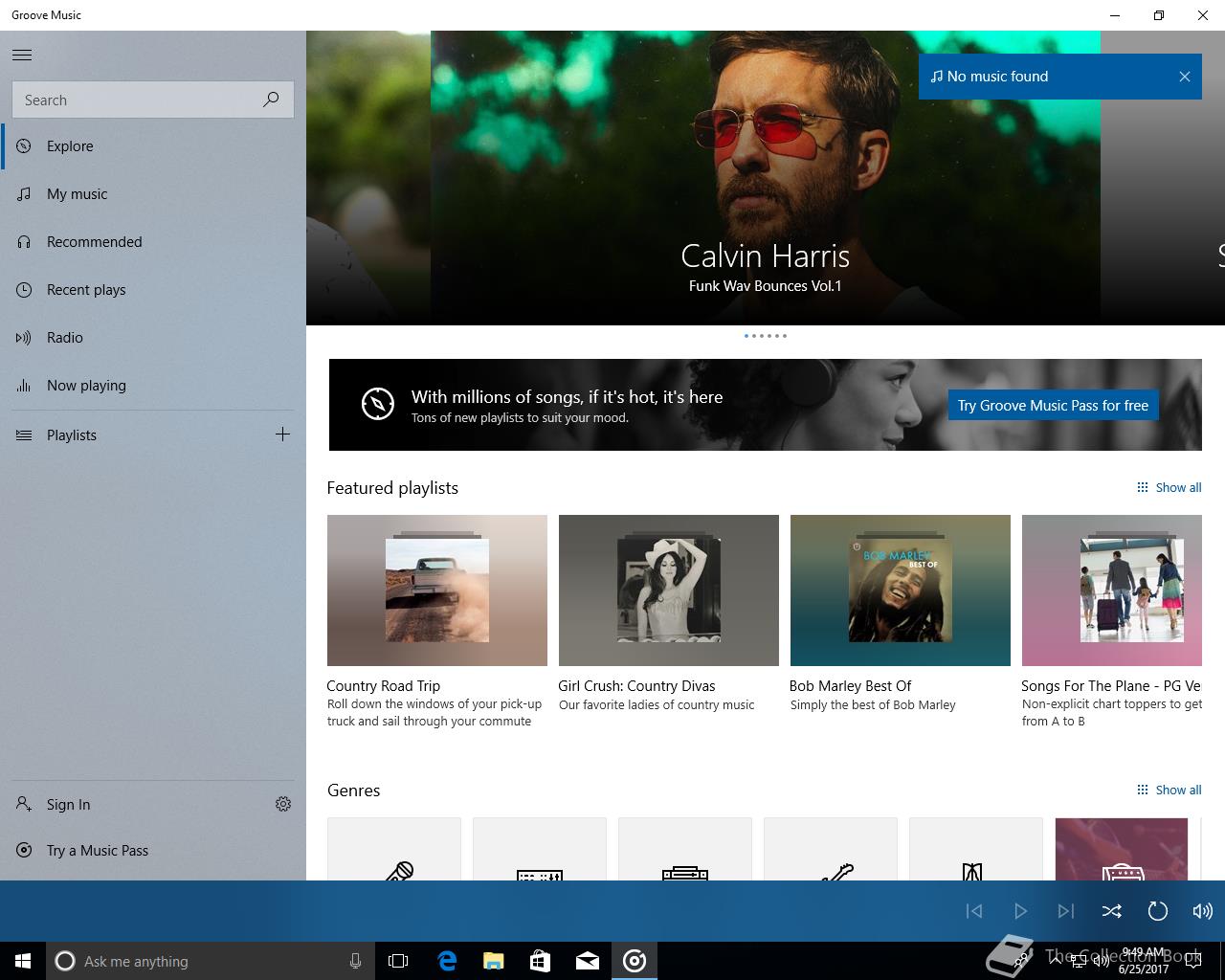Viewport: 1225px width, 980px height.
Task: Show all Featured playlists
Action: point(1169,488)
